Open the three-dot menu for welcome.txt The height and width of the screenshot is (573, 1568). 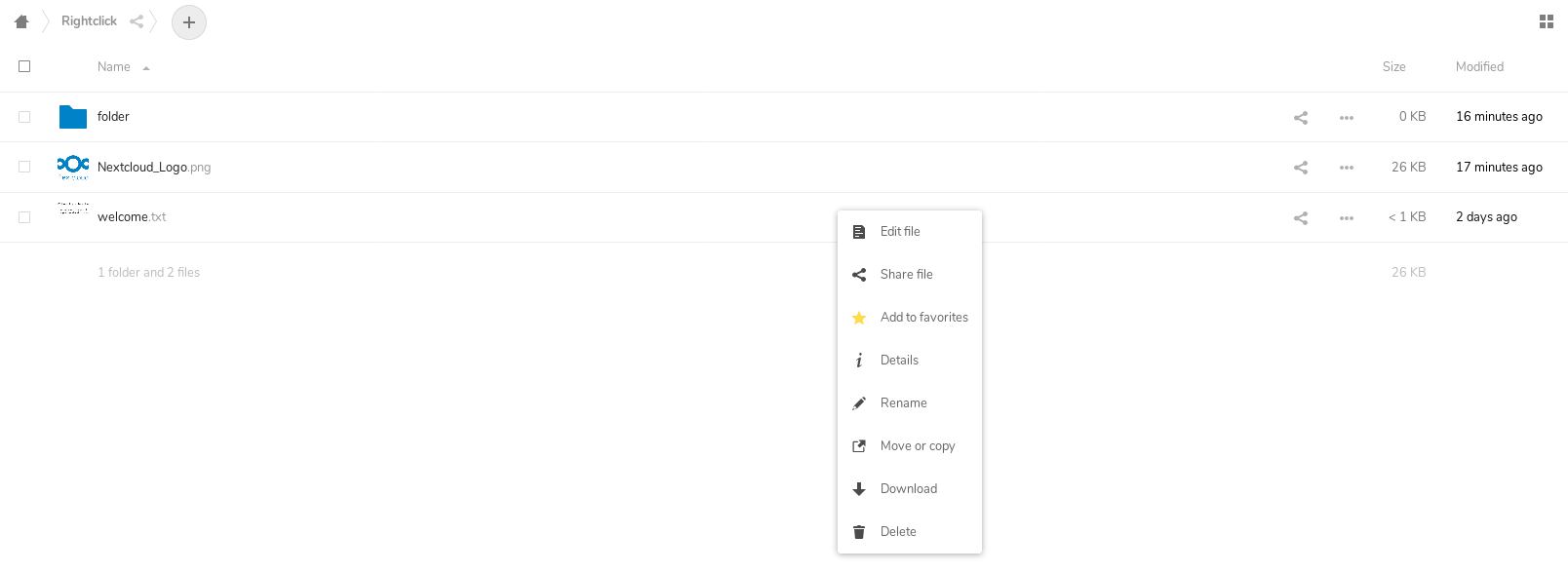coord(1347,218)
